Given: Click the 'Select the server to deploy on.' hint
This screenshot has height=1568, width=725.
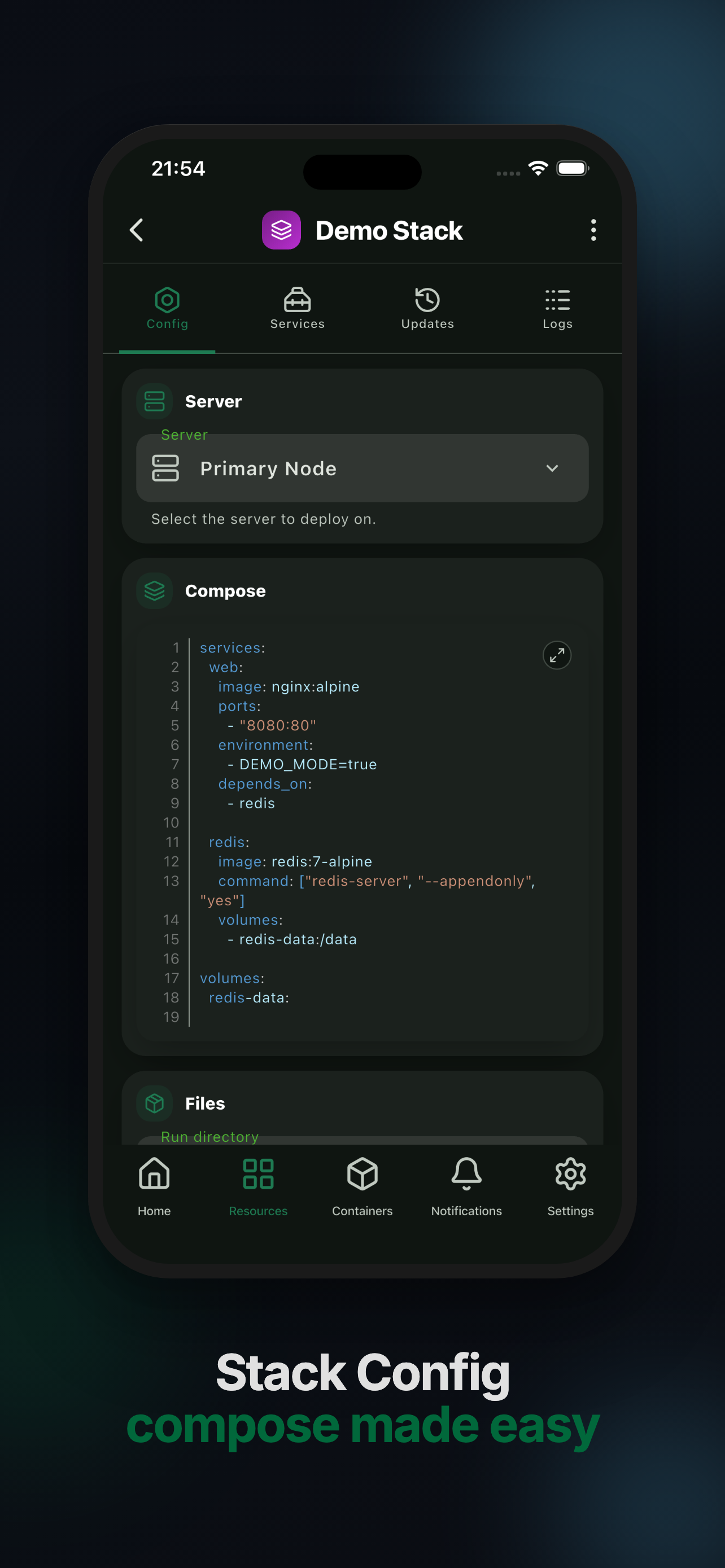Looking at the screenshot, I should (x=264, y=519).
